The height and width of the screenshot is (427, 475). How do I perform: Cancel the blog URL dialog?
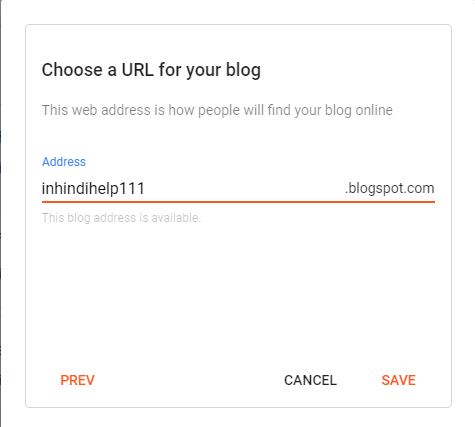310,380
